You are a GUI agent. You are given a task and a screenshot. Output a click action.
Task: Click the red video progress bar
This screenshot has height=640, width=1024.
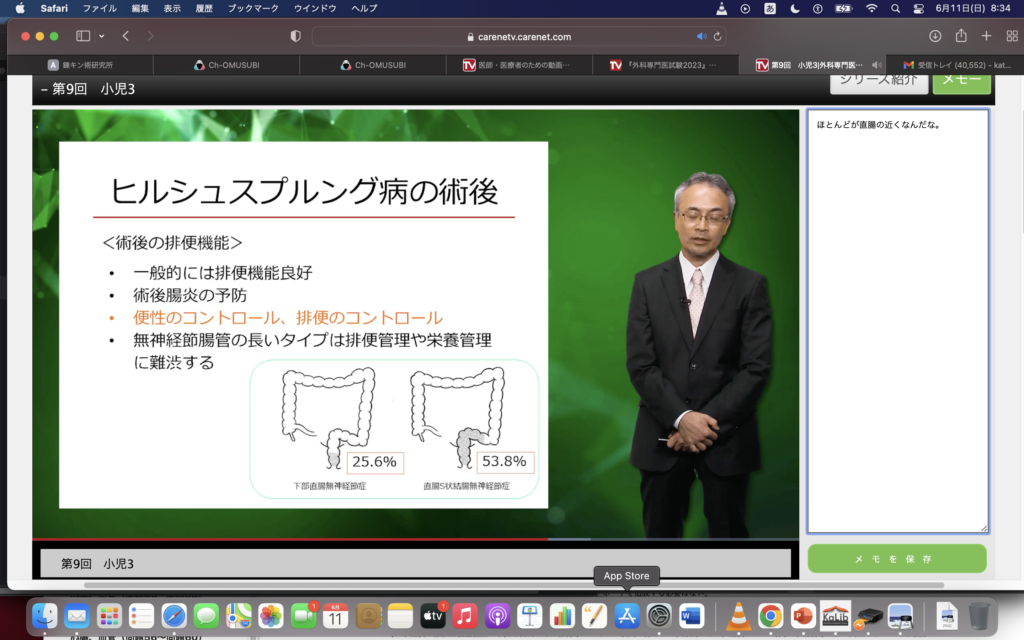coord(290,539)
